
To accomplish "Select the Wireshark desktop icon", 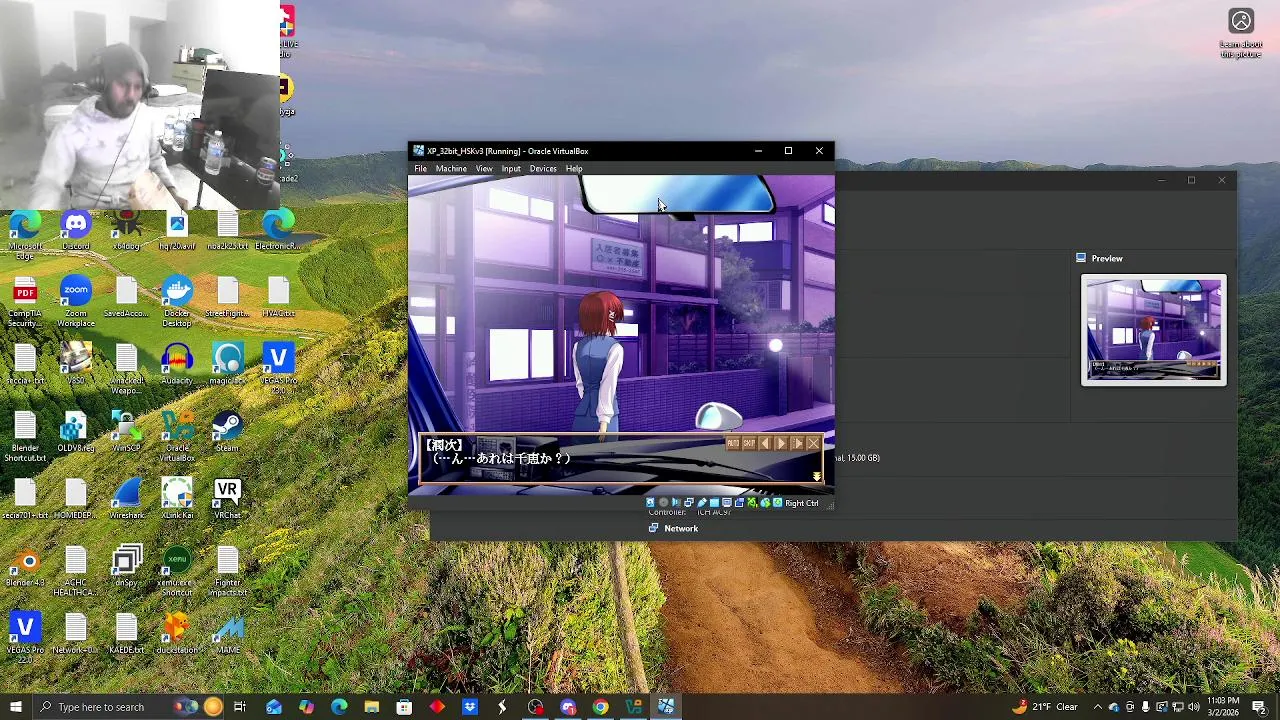I will [126, 499].
